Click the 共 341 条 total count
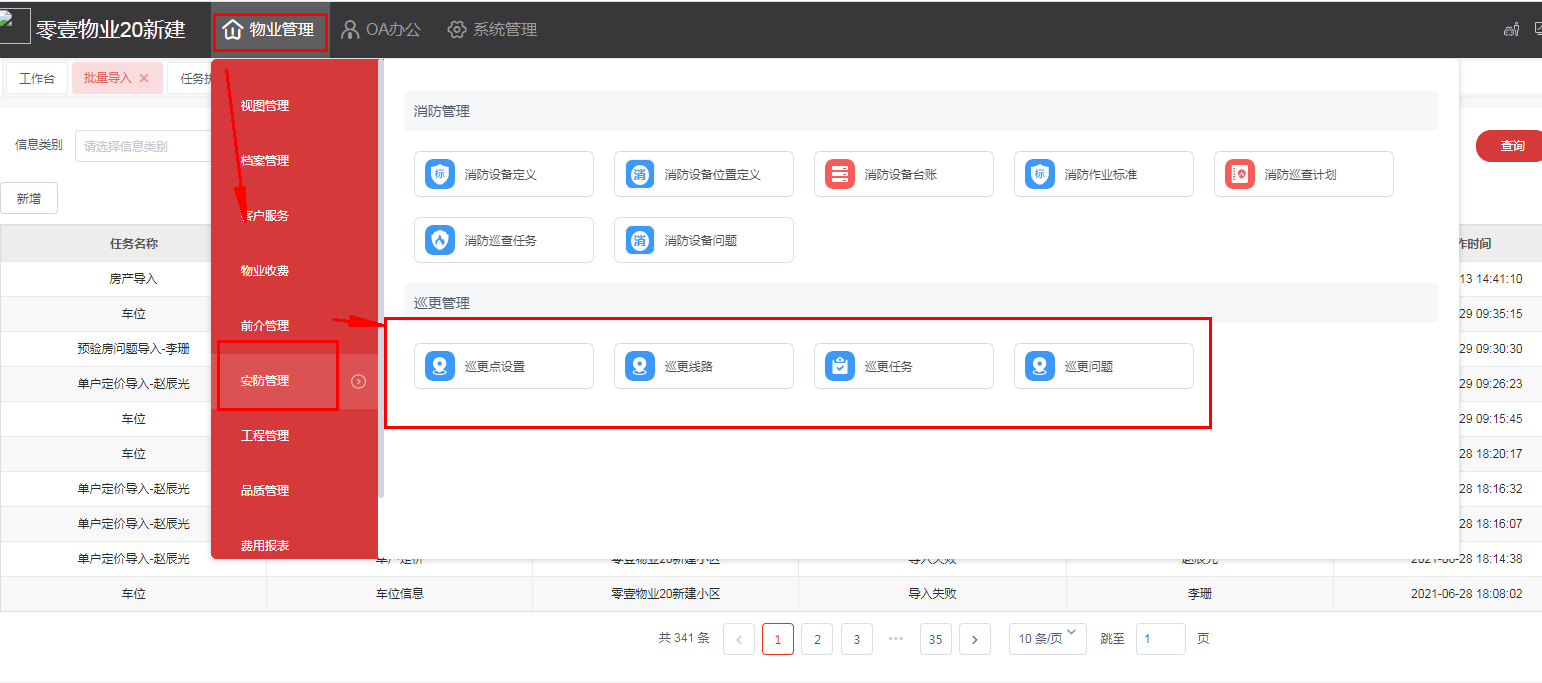 coord(684,638)
